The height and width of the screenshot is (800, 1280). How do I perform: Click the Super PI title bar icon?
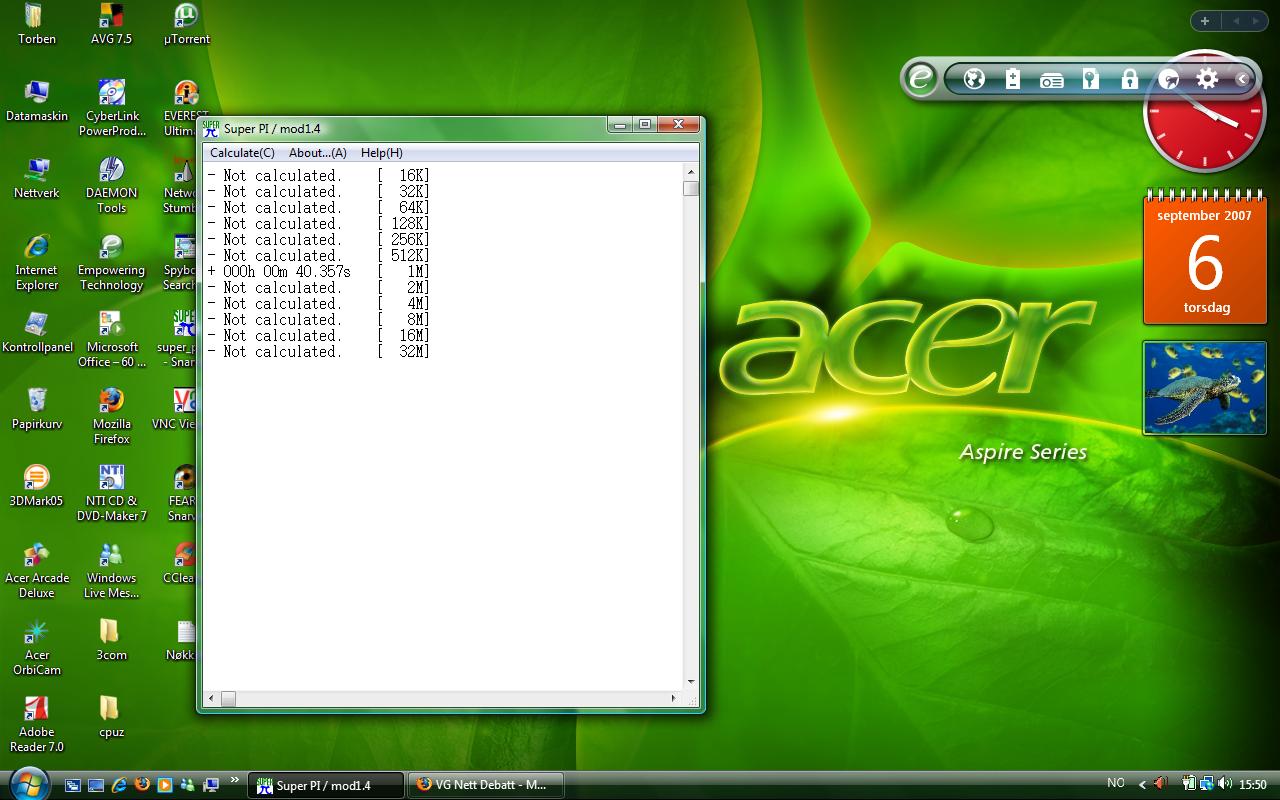[x=211, y=128]
